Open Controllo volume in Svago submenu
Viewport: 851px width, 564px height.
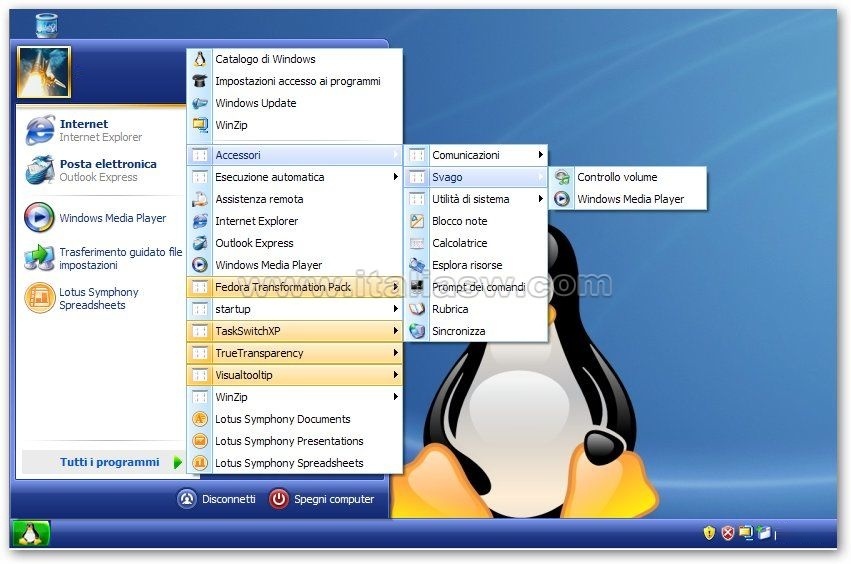click(628, 177)
